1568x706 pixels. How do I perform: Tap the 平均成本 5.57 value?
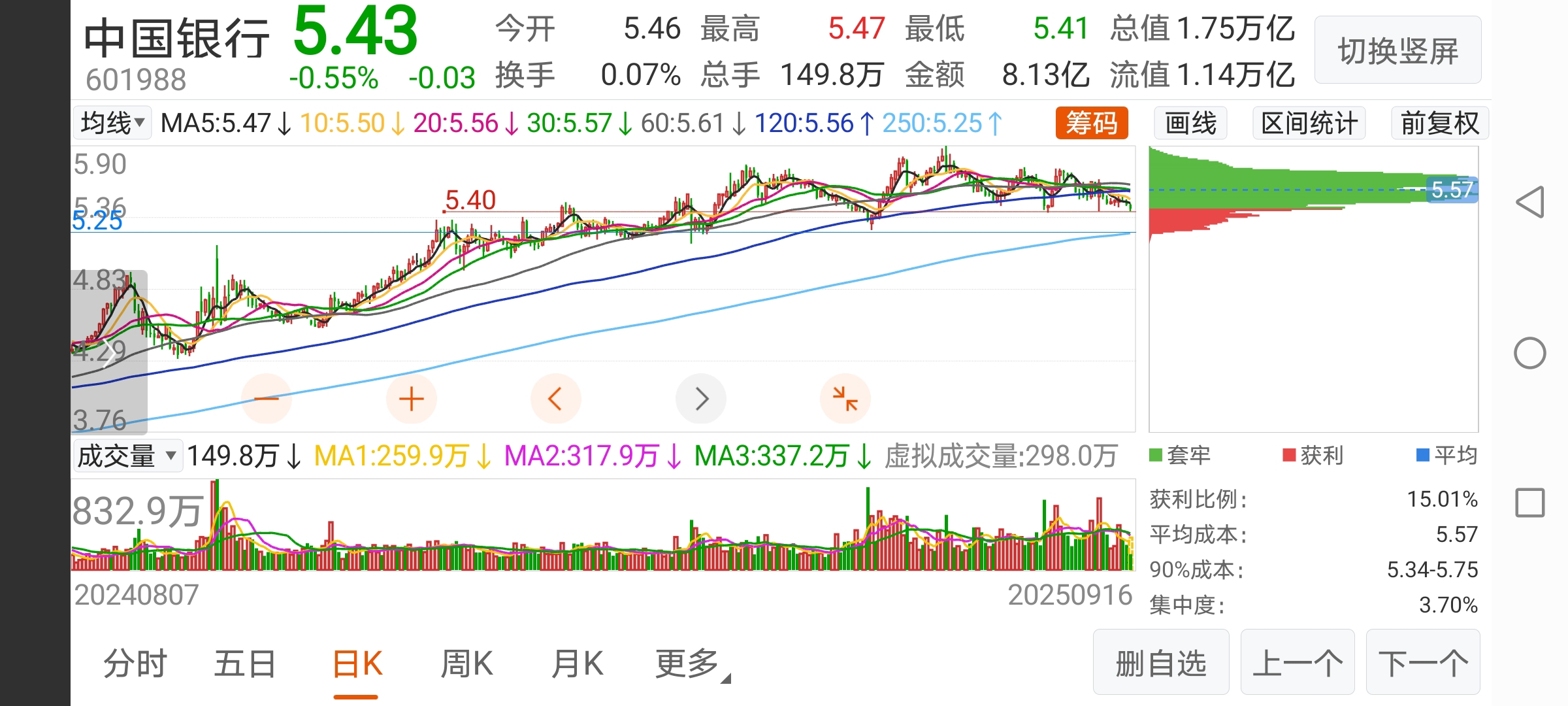pyautogui.click(x=1456, y=535)
